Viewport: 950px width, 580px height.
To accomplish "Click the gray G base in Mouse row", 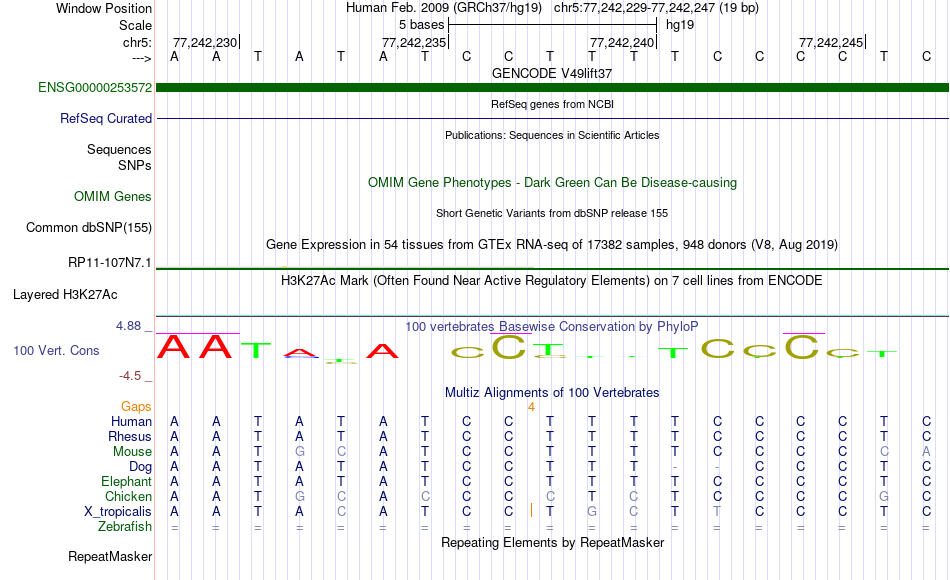I will (x=299, y=452).
